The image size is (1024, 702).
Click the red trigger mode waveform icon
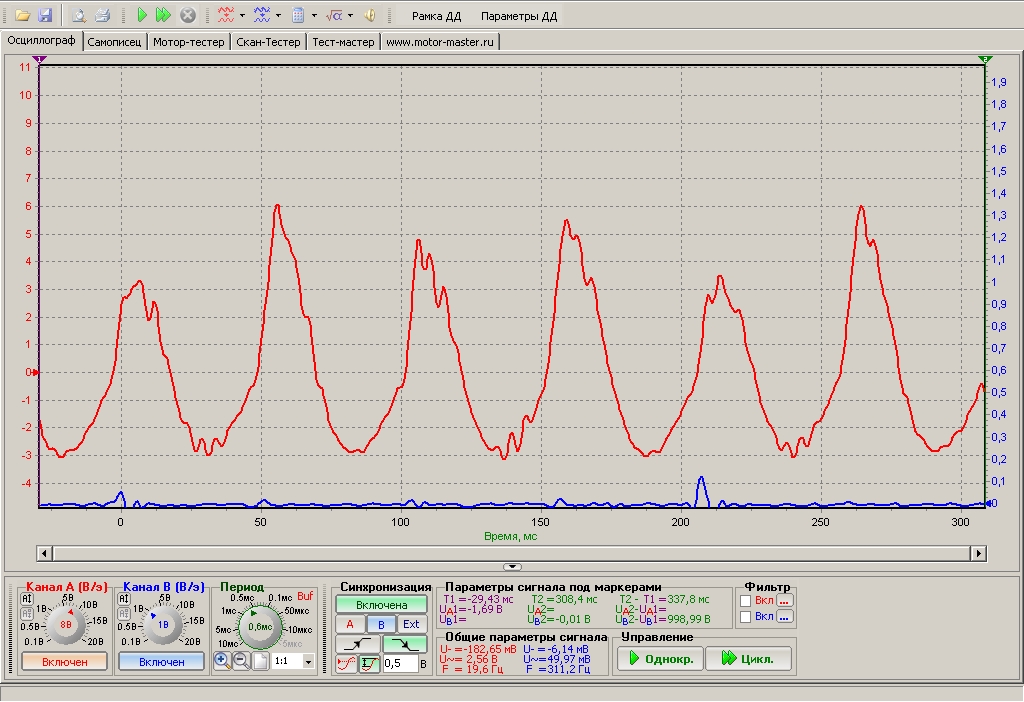point(346,663)
